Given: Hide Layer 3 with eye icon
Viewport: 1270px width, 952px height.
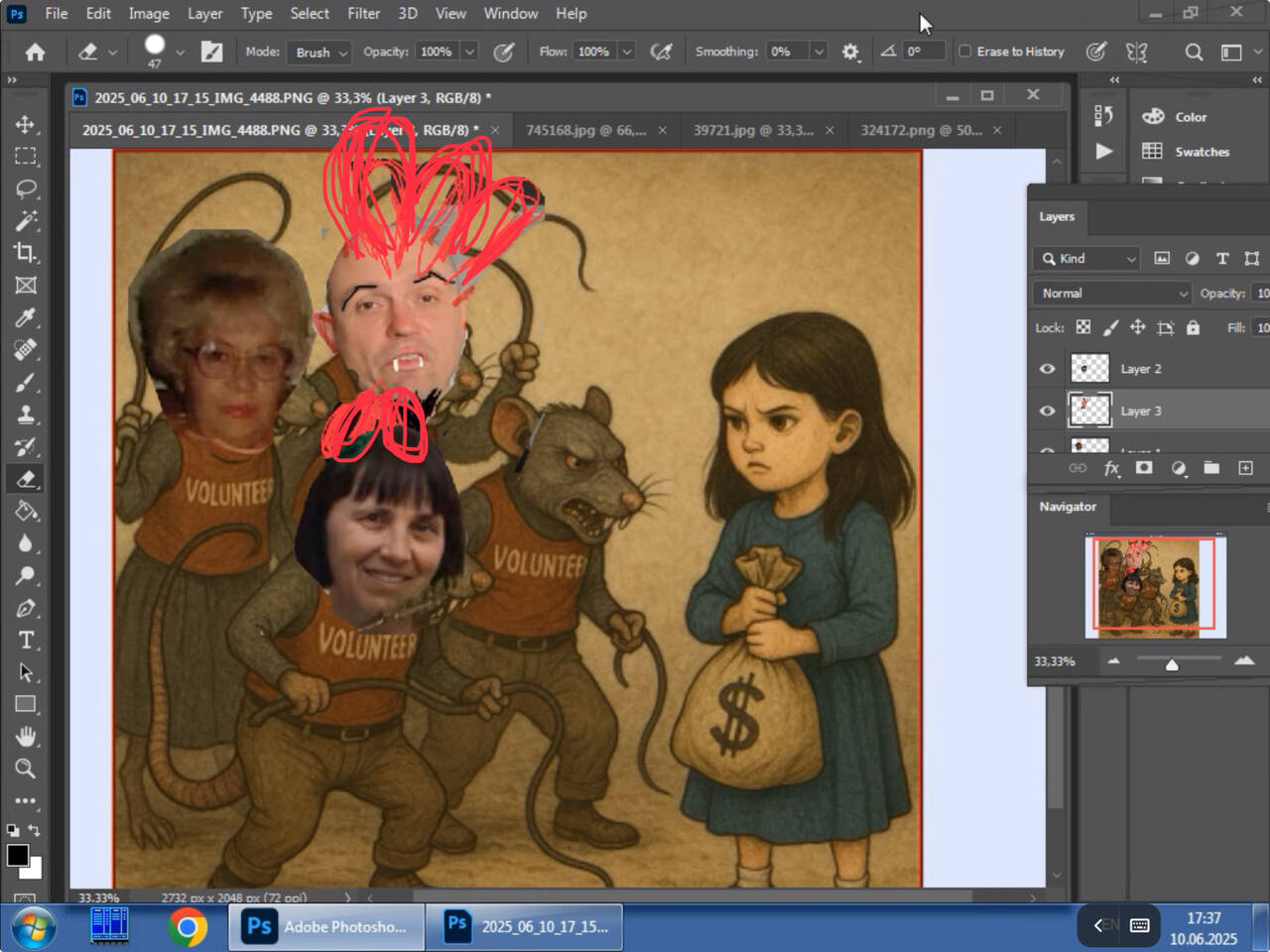Looking at the screenshot, I should (x=1047, y=411).
